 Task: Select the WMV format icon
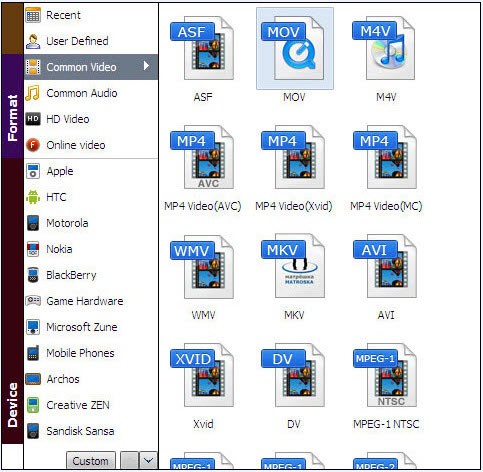point(202,266)
